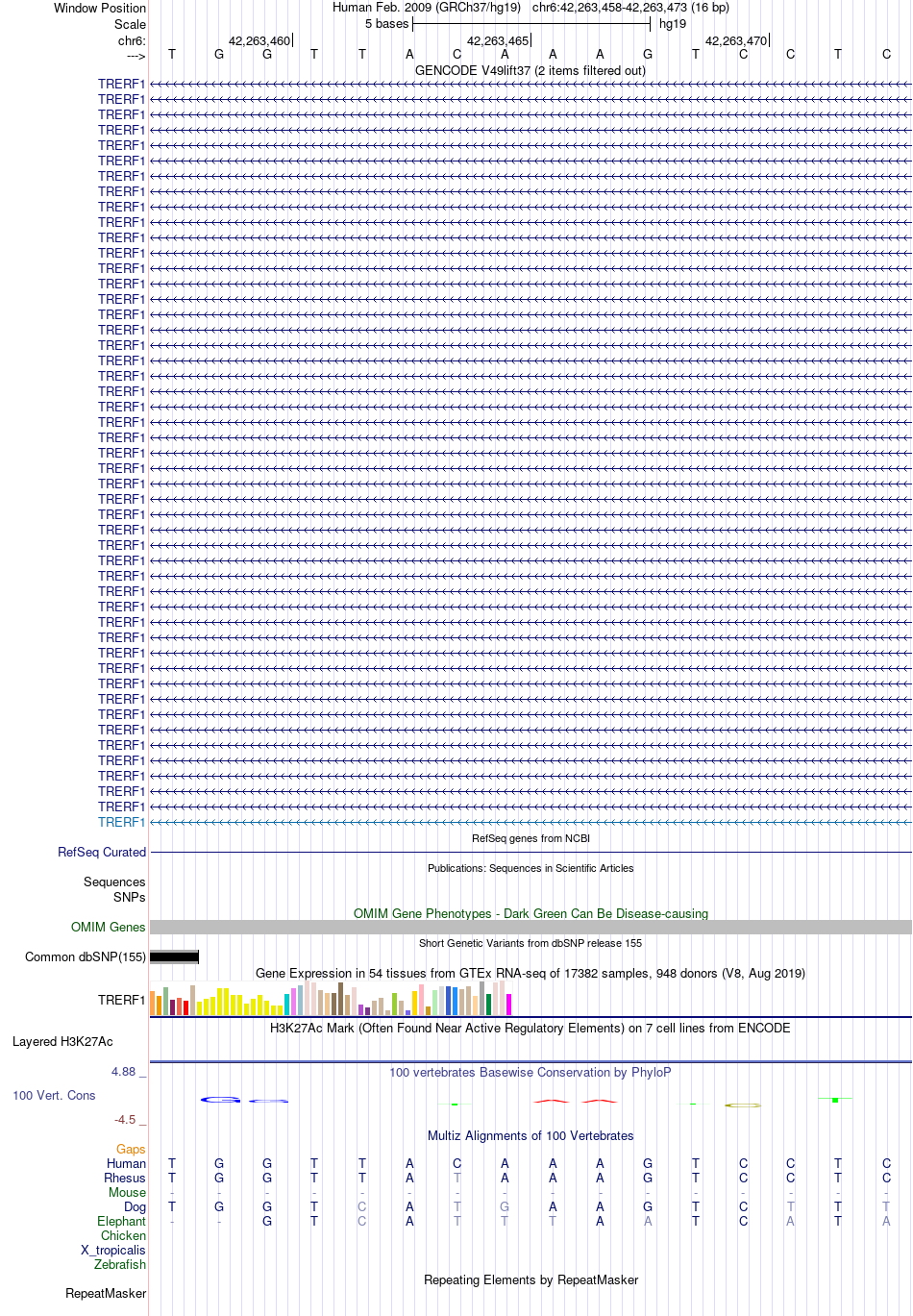Click the black dbSNP variant block
Screen dimensions: 913x1316
coord(174,956)
